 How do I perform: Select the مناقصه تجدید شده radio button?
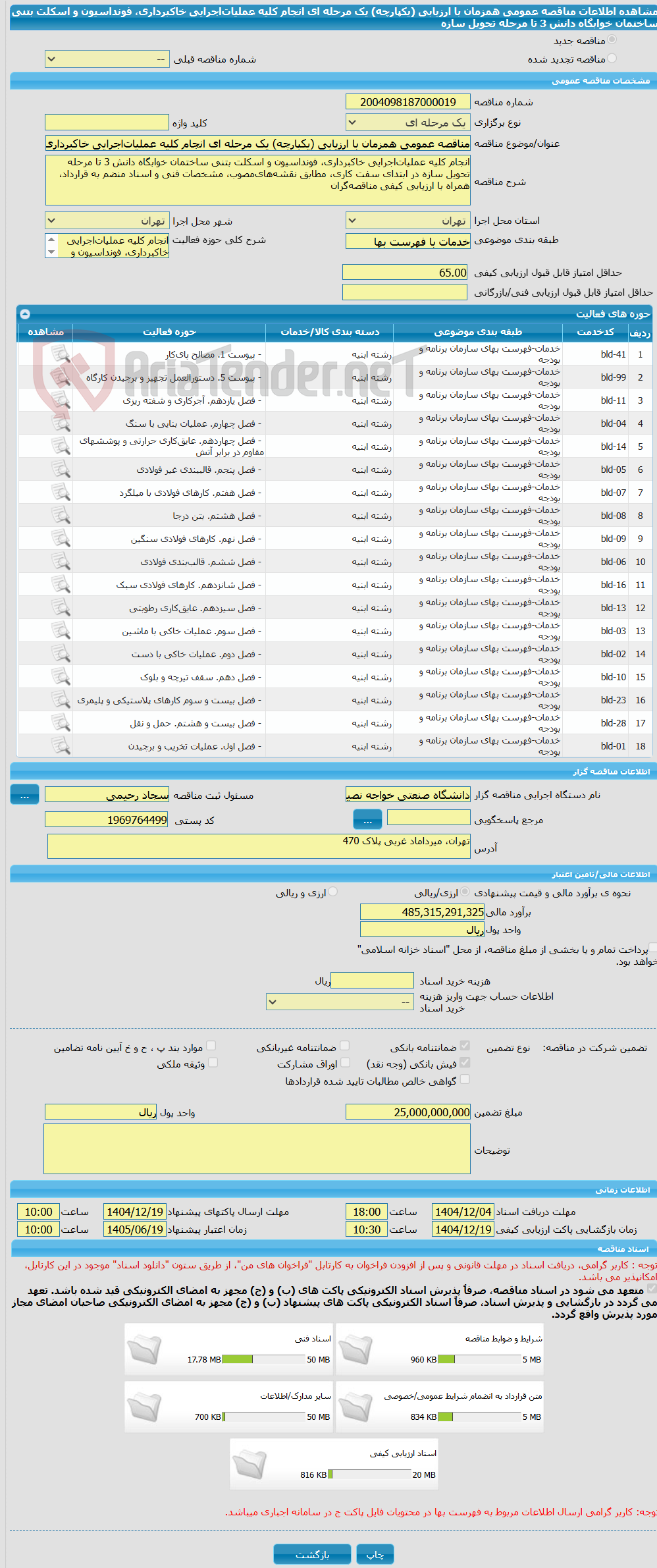click(612, 59)
